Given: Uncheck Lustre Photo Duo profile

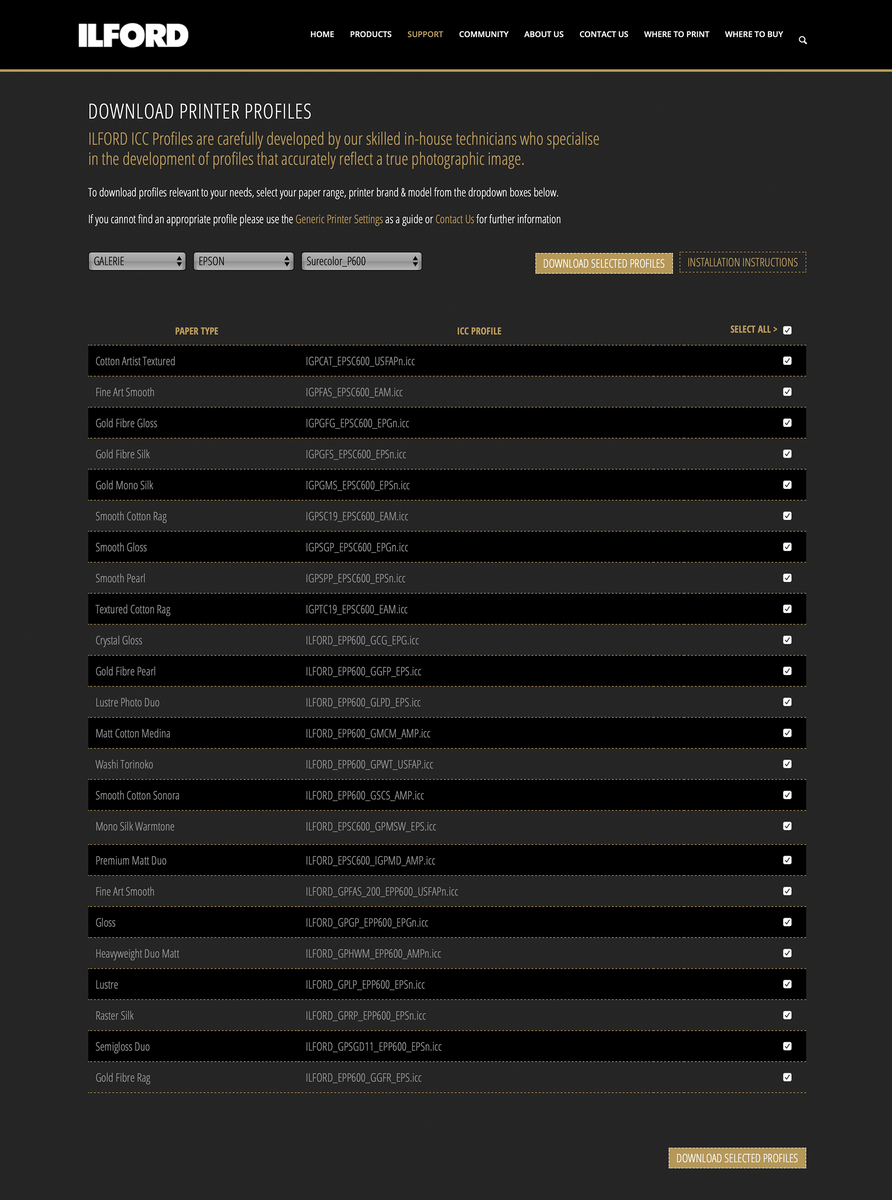Looking at the screenshot, I should click(x=787, y=702).
